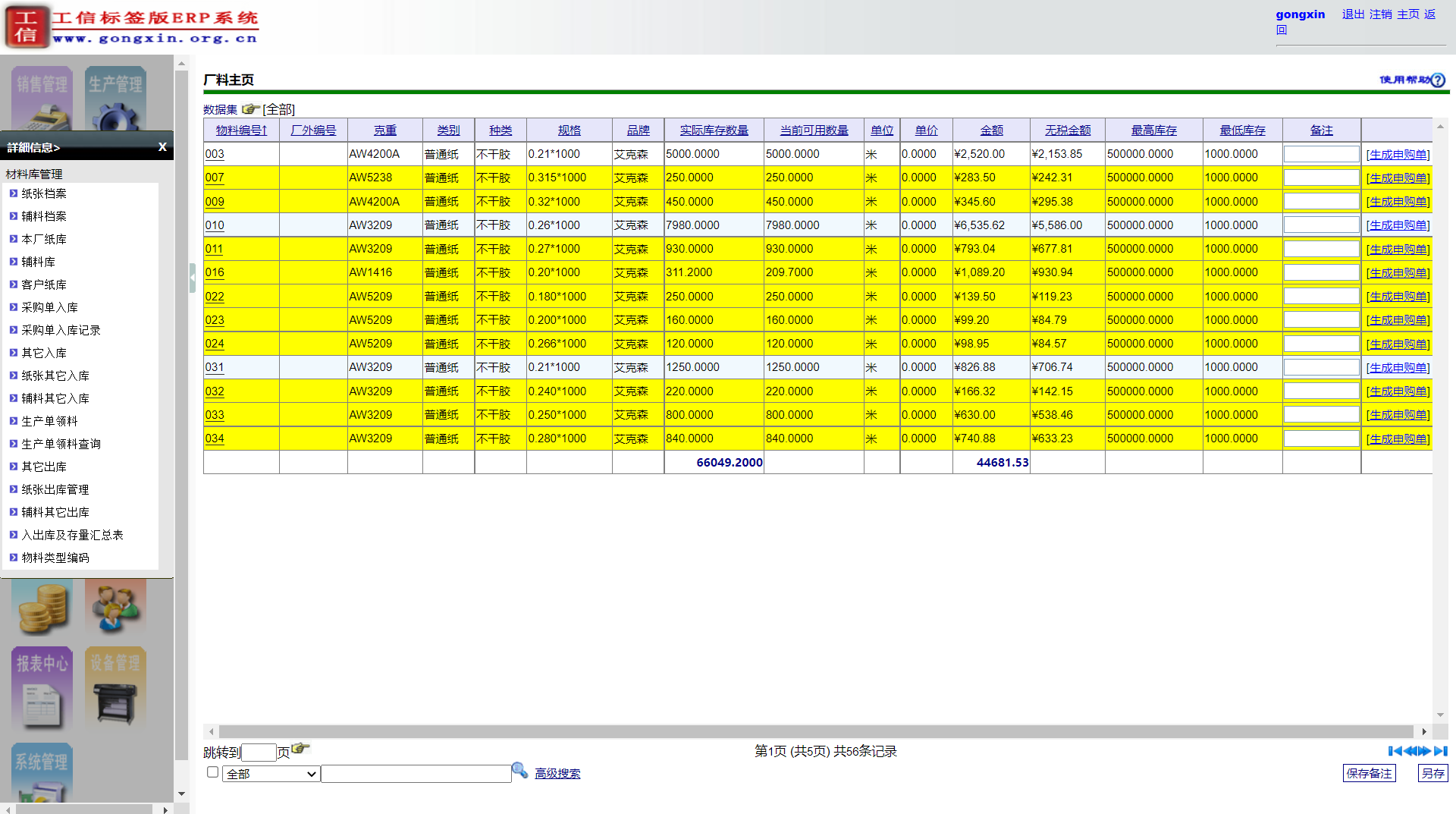Viewport: 1456px width, 814px height.
Task: Click the pointing hand next to 跳转到 page box
Action: 300,749
